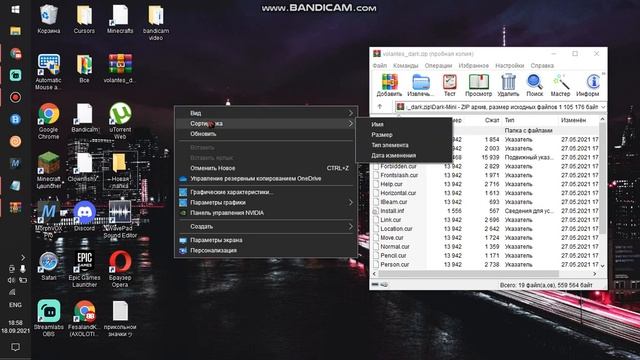Click the Удалить trash icon in WinRAR
Viewport: 640px width, 360px height.
[x=508, y=85]
